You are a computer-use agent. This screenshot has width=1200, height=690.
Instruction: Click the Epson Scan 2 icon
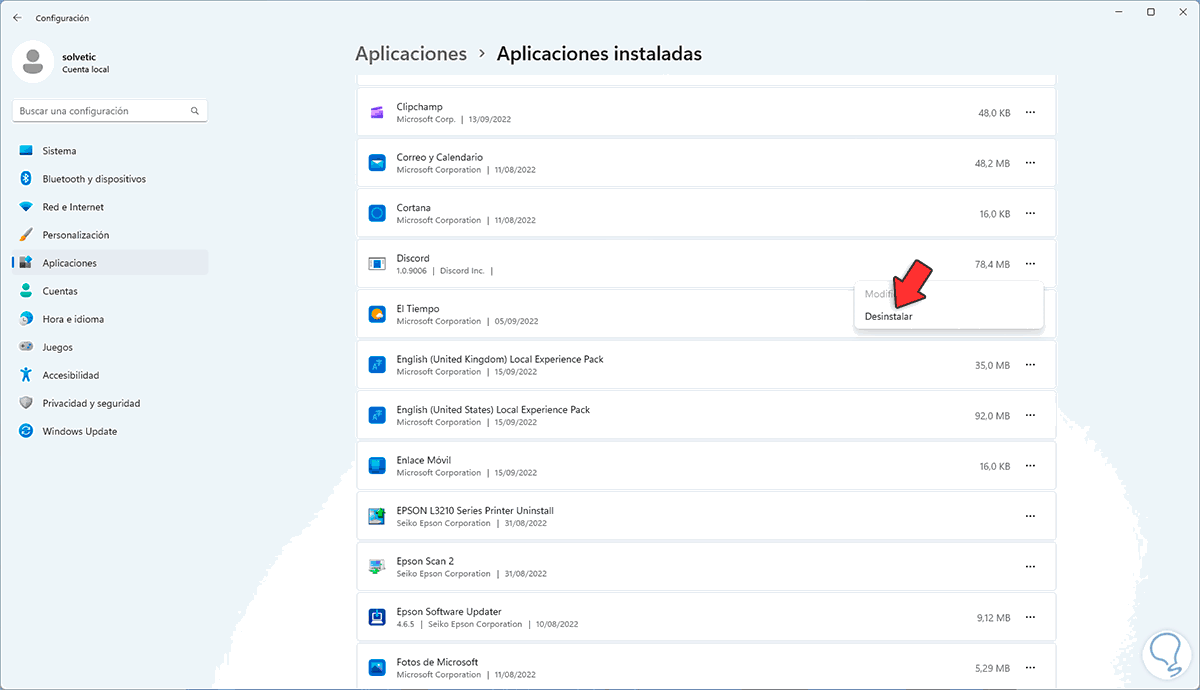(377, 566)
